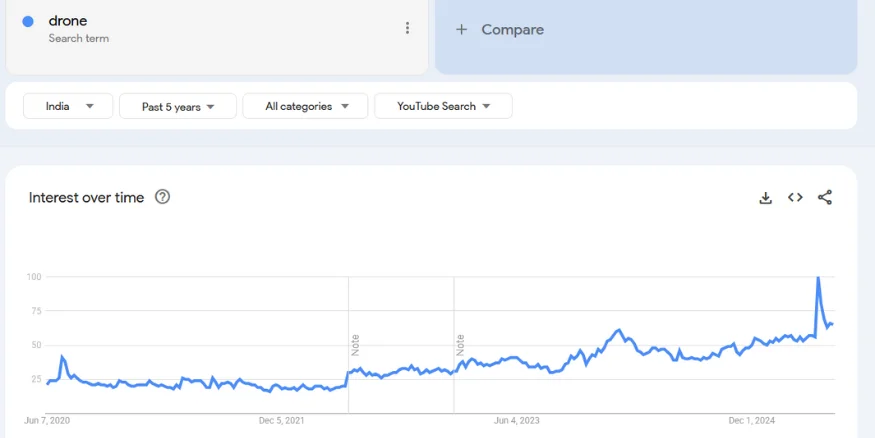Click the blue dot next to drone
The height and width of the screenshot is (438, 875).
pyautogui.click(x=28, y=22)
